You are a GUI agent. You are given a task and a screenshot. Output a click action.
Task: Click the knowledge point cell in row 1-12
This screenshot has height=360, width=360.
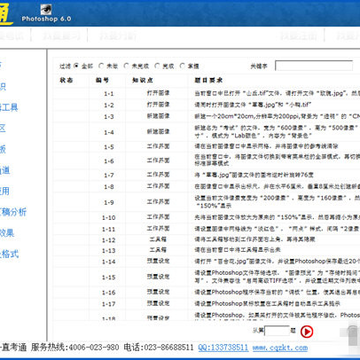click(x=158, y=239)
